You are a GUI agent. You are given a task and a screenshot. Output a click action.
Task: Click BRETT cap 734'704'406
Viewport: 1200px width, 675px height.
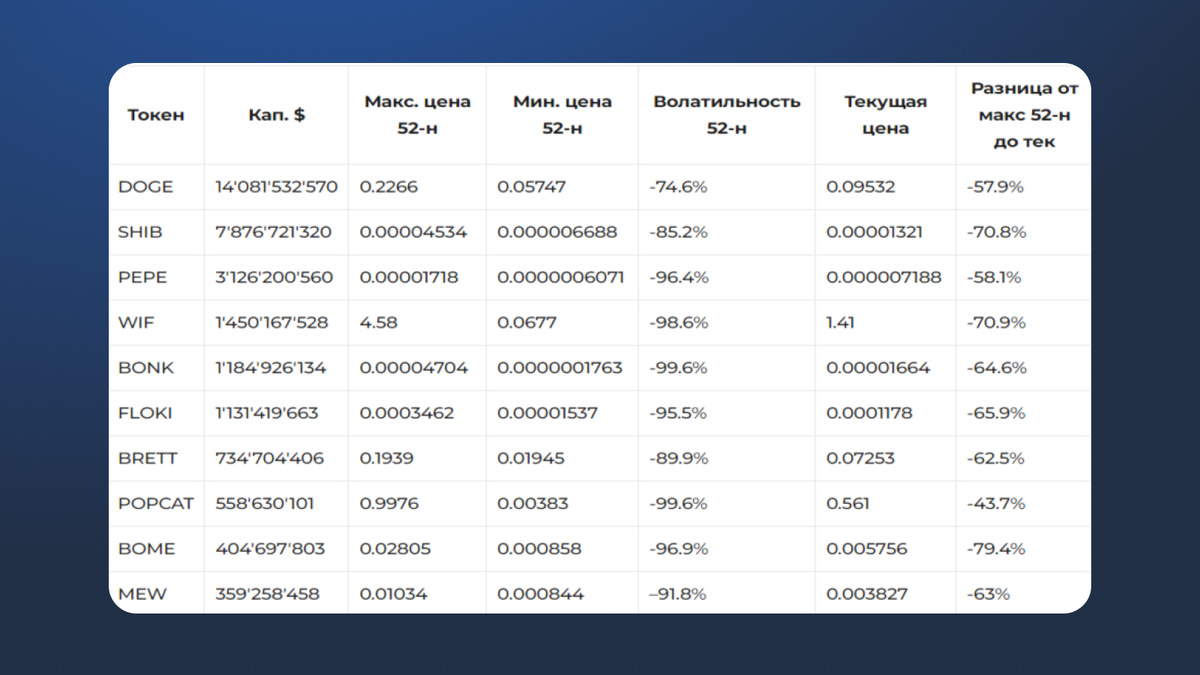269,458
